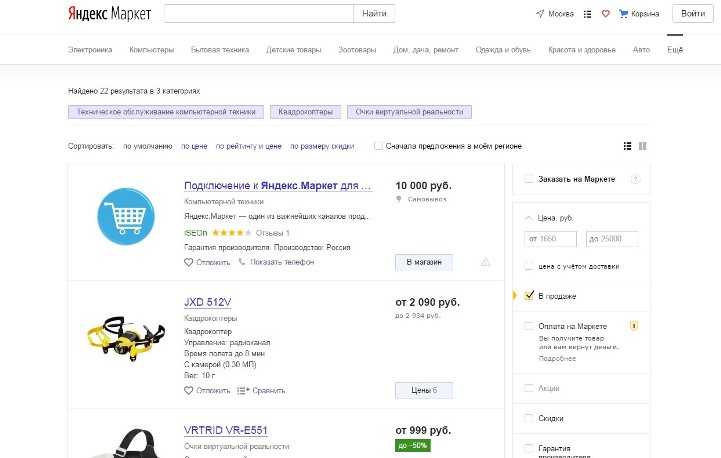Click the Войти login button
This screenshot has width=721, height=458.
tap(693, 14)
